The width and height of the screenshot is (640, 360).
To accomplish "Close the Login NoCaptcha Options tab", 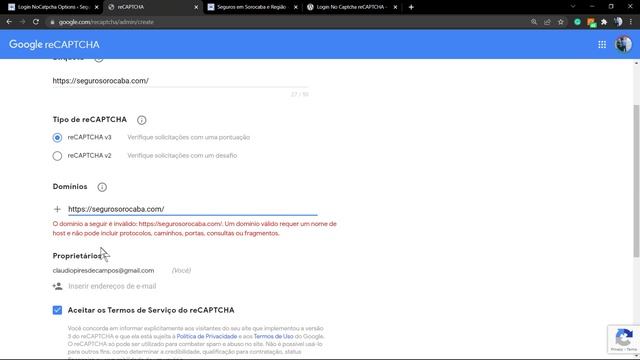I will pos(97,7).
